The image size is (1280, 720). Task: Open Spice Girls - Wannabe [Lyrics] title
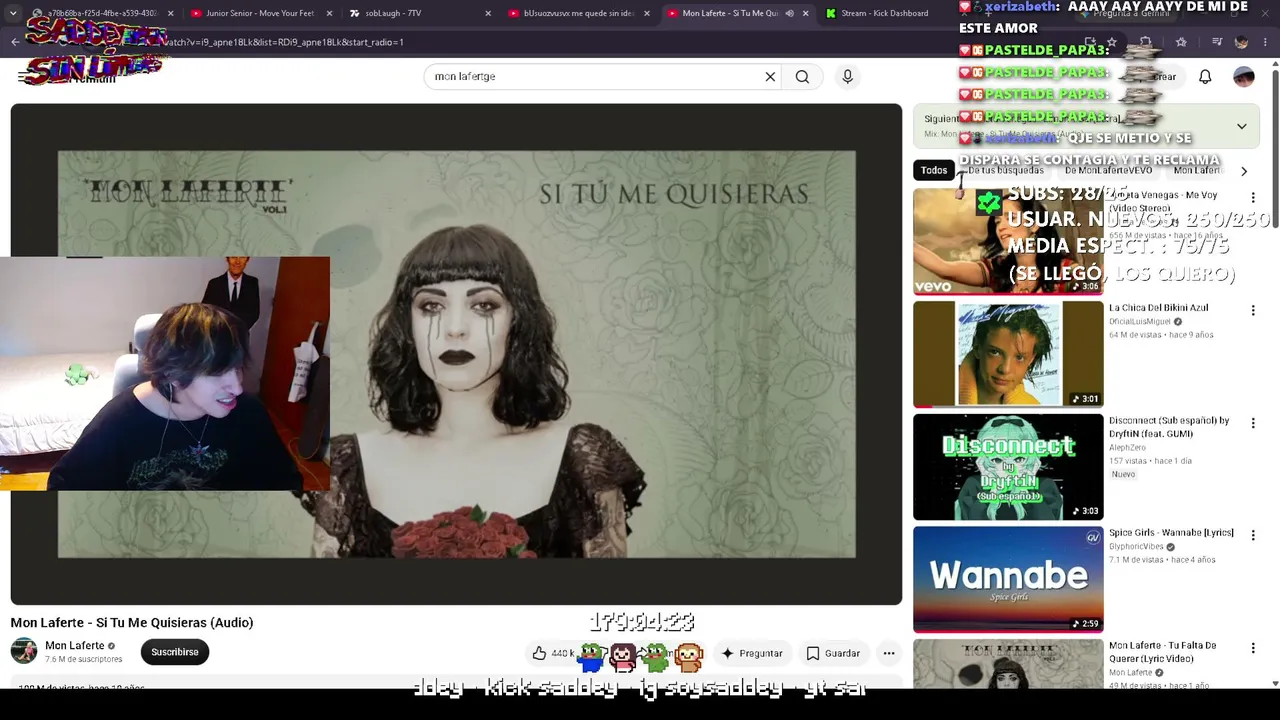[1171, 533]
